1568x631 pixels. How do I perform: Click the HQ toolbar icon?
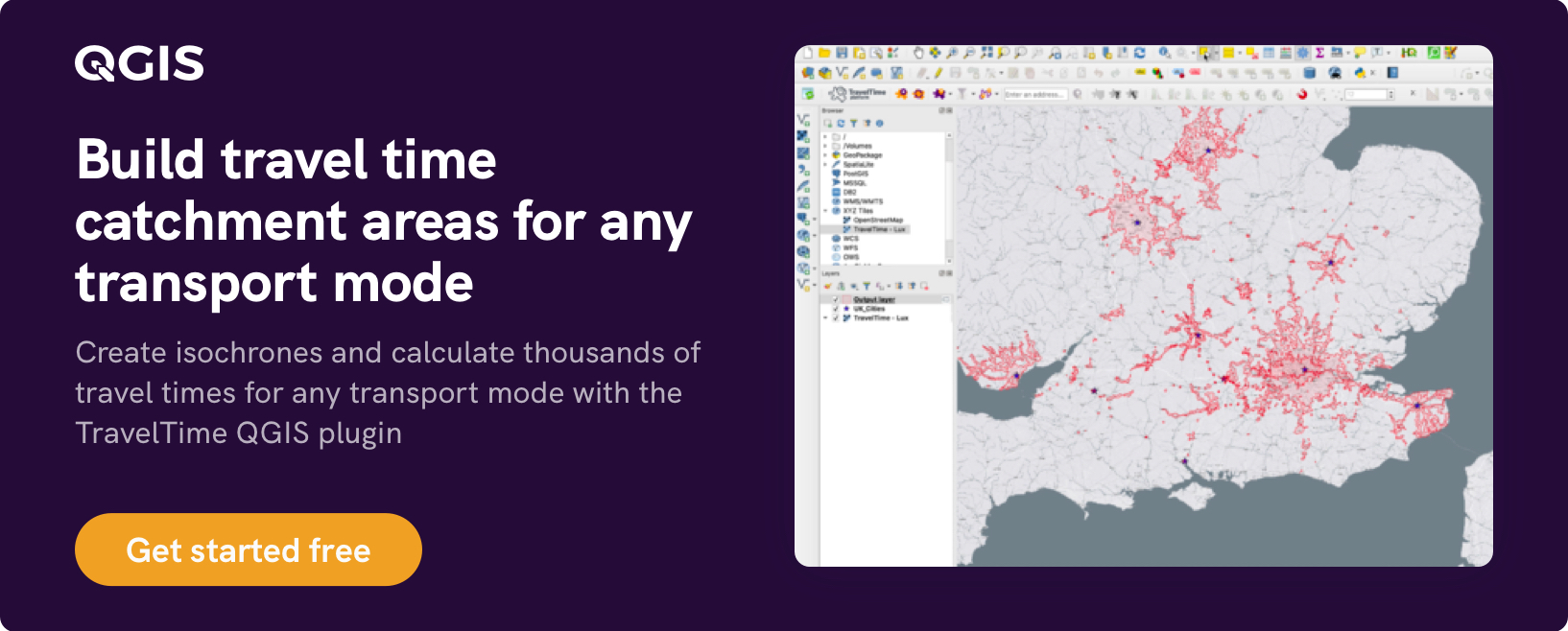1409,53
